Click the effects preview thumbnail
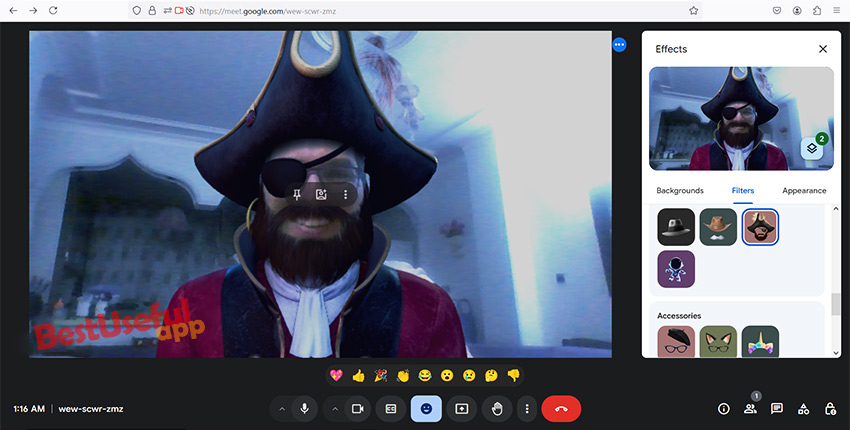The height and width of the screenshot is (430, 850). [x=741, y=118]
